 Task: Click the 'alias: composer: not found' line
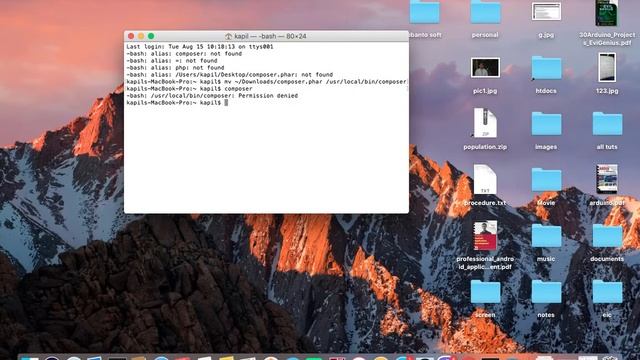point(184,53)
